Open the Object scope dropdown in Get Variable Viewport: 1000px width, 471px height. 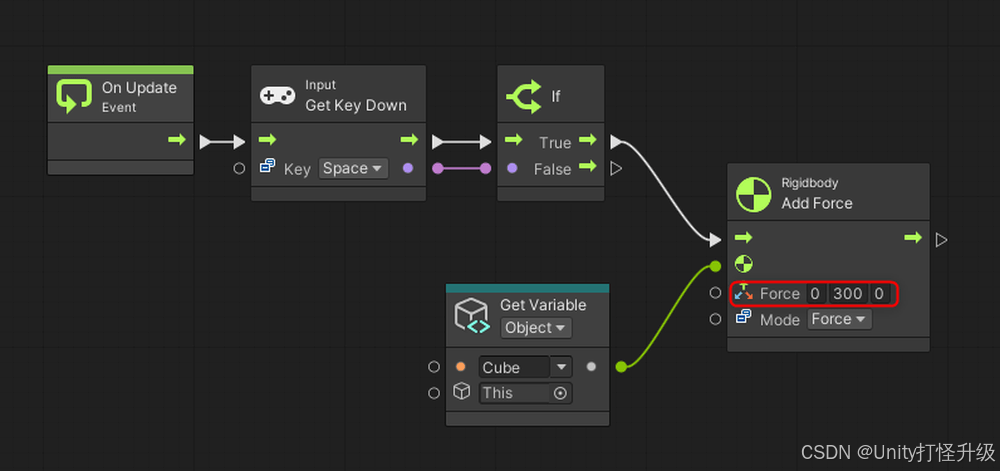pos(536,328)
